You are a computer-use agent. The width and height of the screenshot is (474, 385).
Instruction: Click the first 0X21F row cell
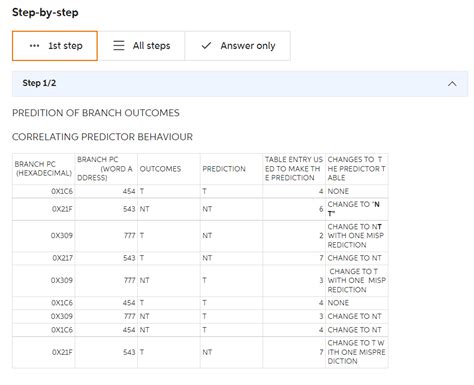(x=43, y=209)
